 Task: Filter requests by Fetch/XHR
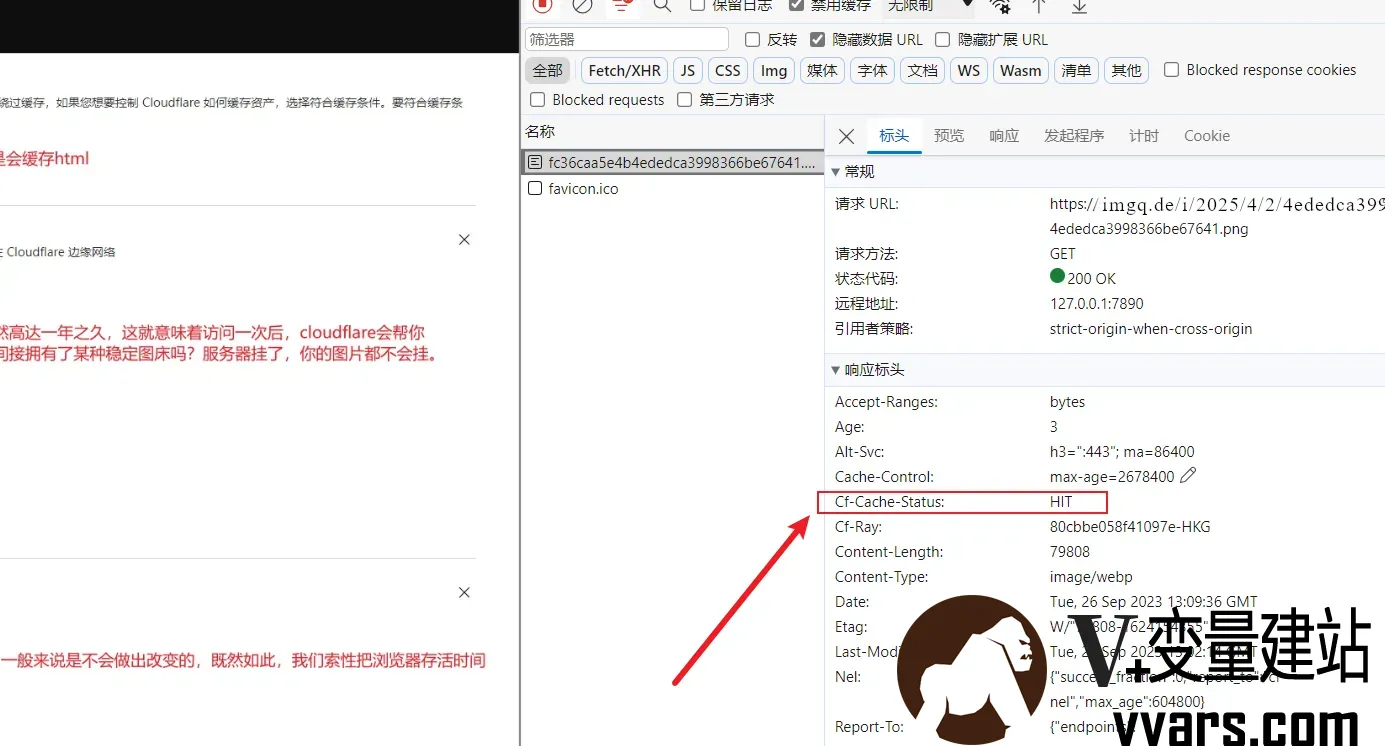click(x=625, y=71)
